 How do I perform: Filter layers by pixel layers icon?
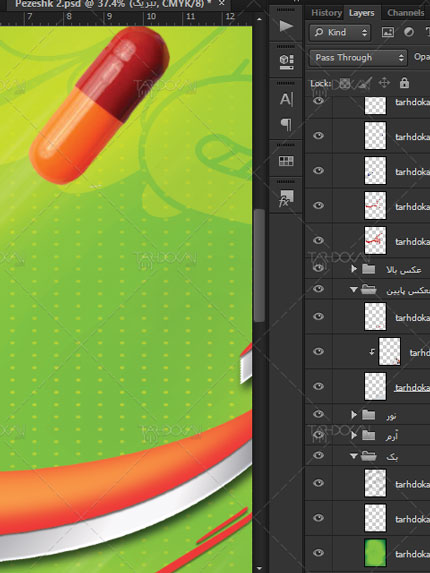coord(387,32)
